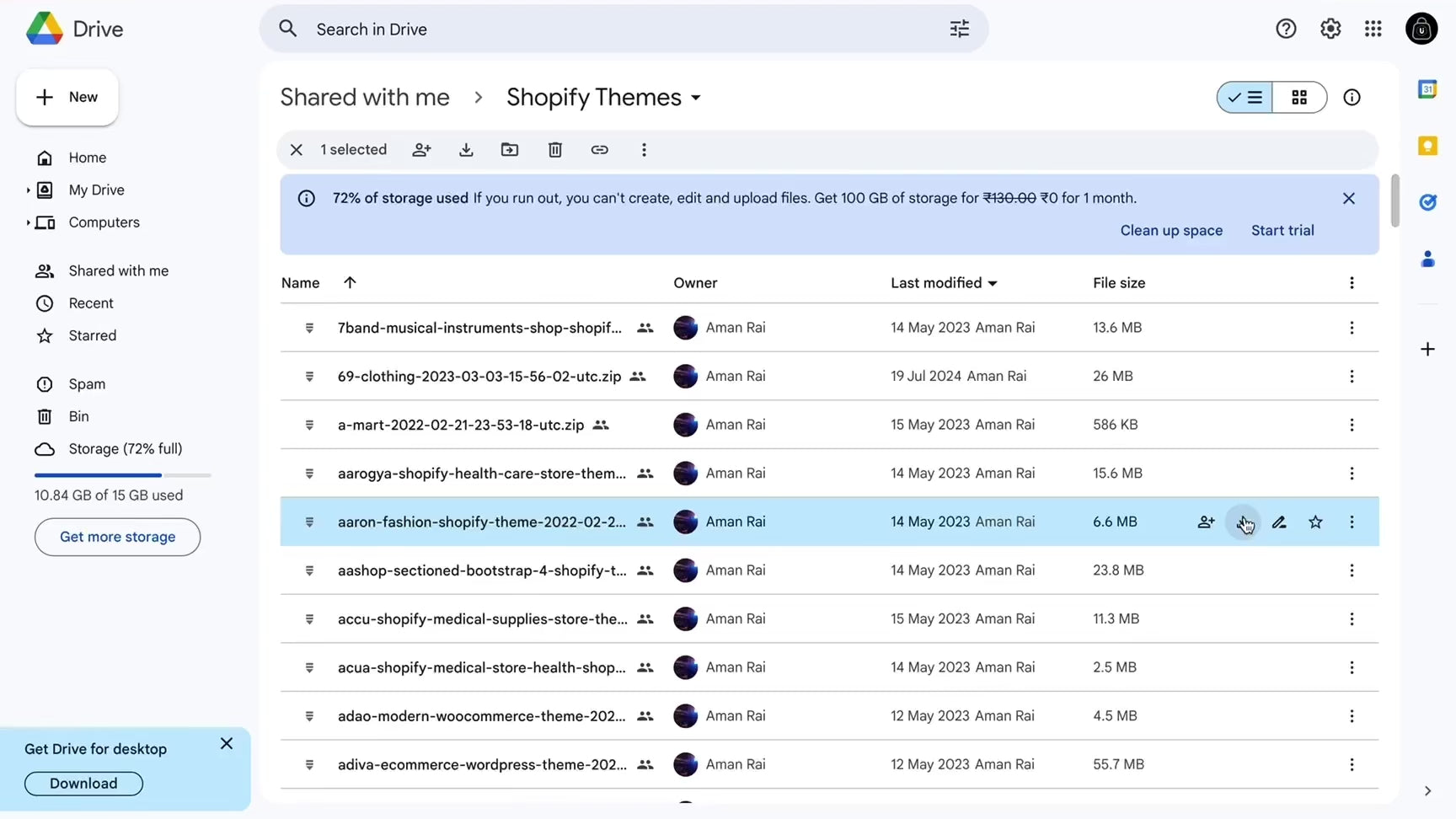Open the column options three-dot menu
This screenshot has width=1456, height=819.
1352,283
